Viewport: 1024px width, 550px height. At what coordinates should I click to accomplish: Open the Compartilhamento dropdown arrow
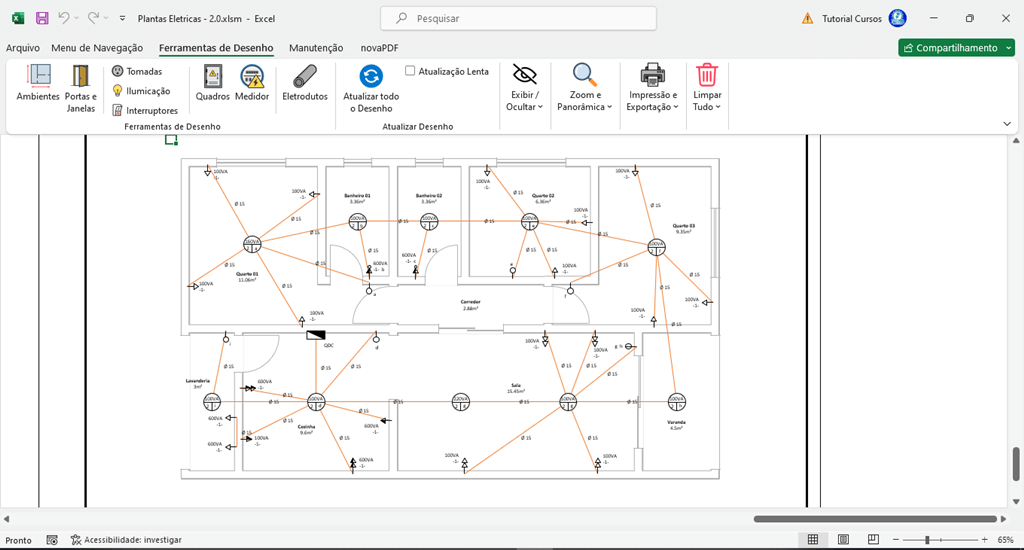coord(1009,48)
